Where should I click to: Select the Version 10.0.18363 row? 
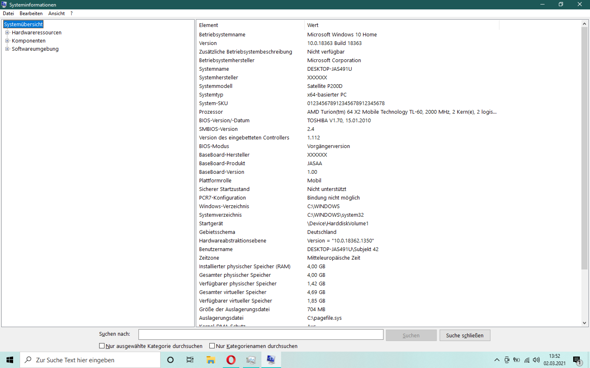click(x=348, y=43)
